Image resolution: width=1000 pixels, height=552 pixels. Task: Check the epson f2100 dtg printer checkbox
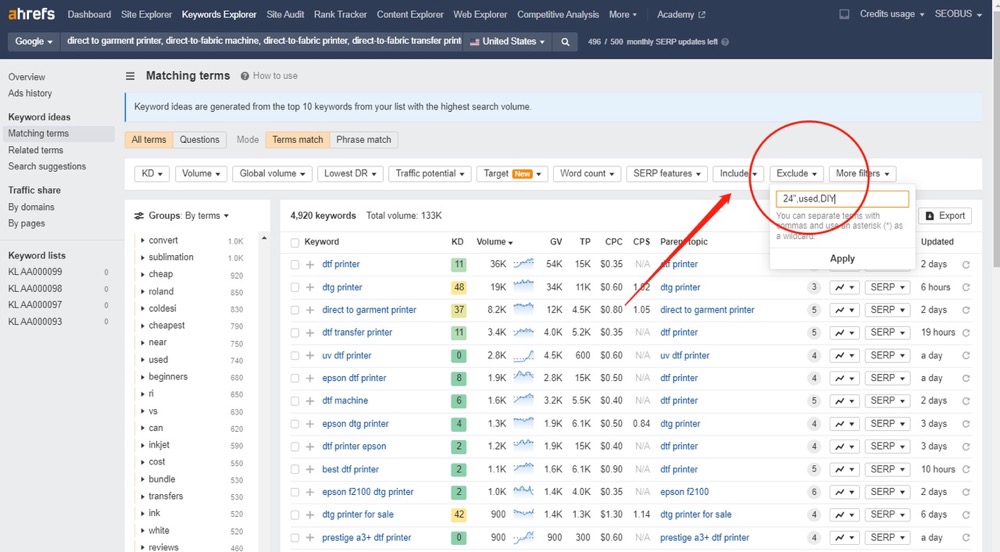[295, 492]
